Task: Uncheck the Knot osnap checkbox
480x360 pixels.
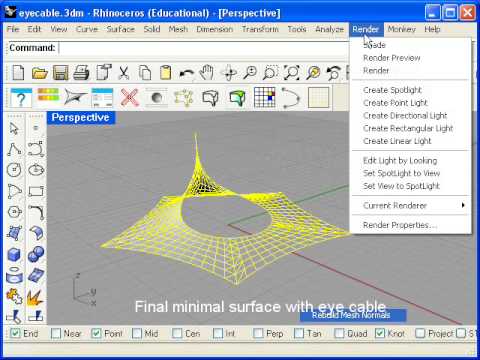Action: pyautogui.click(x=380, y=333)
